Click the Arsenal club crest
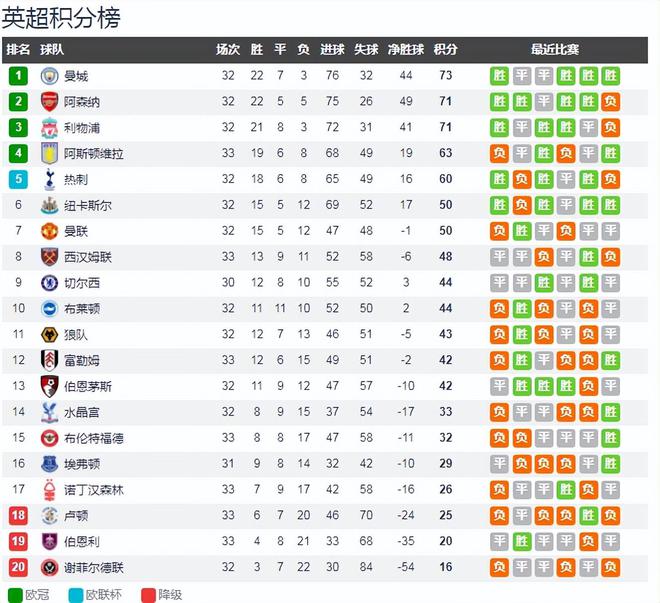This screenshot has width=660, height=603. tap(49, 102)
